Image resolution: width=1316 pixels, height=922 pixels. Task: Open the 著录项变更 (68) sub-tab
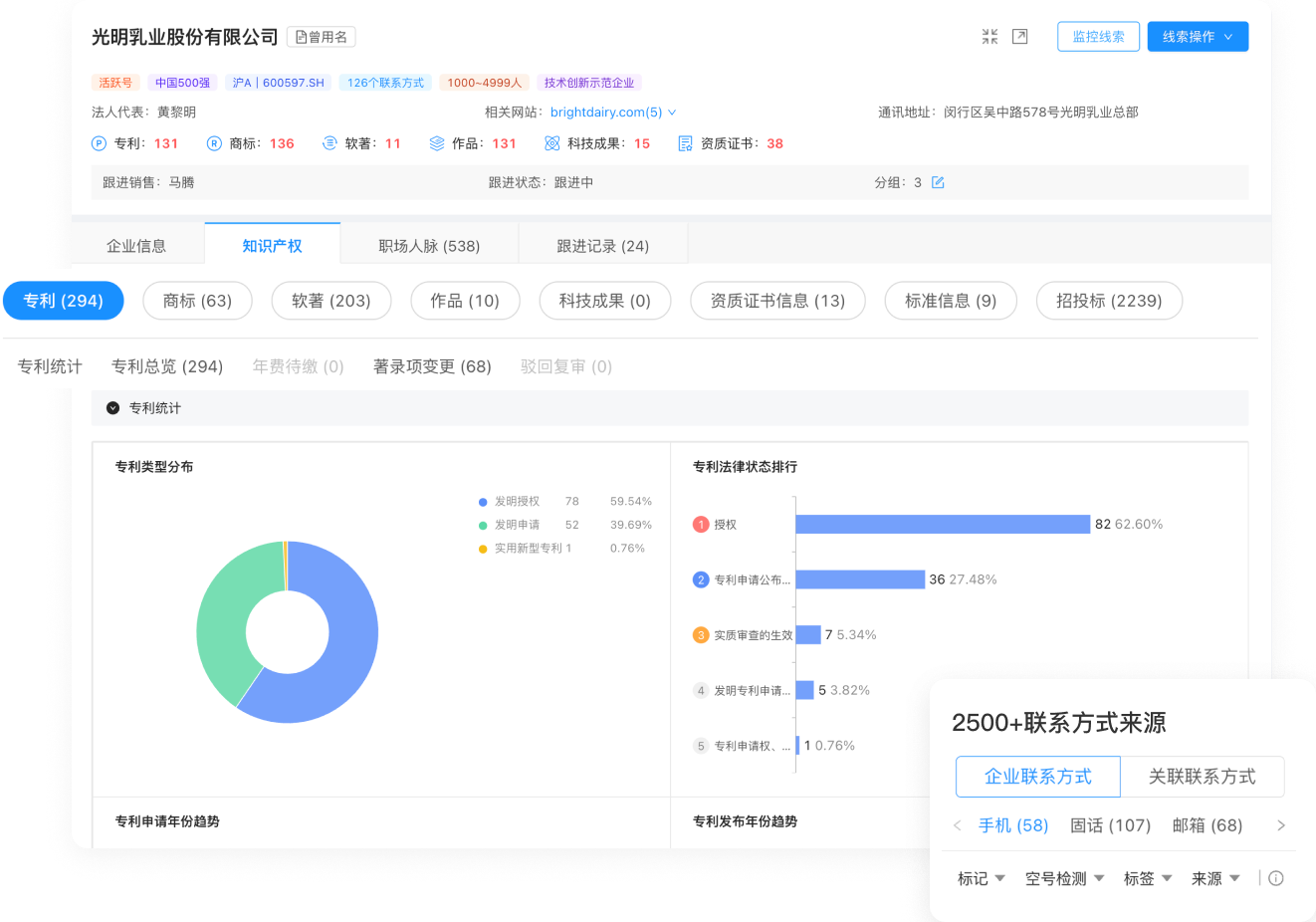(x=432, y=366)
